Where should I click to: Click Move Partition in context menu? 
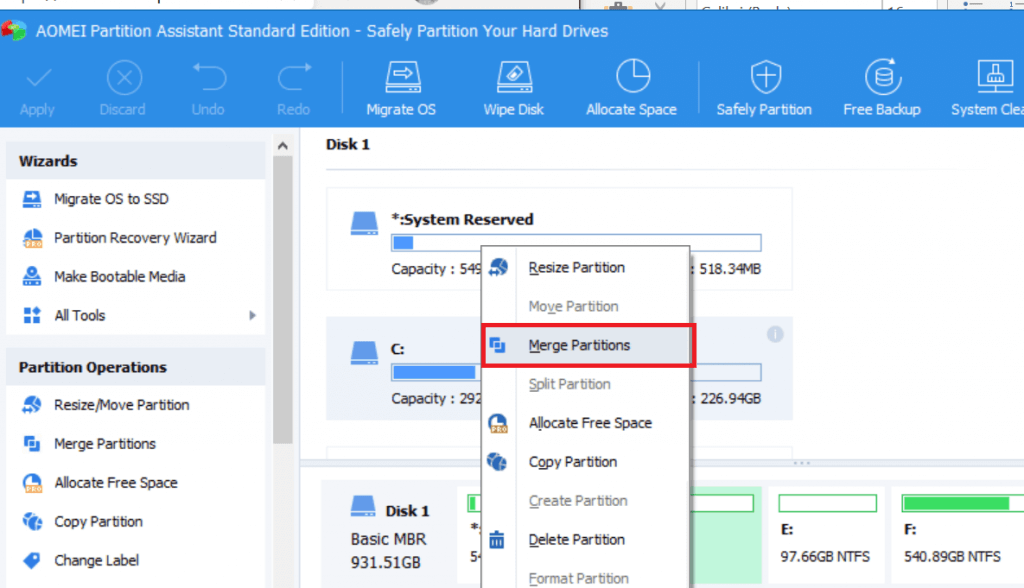585,306
